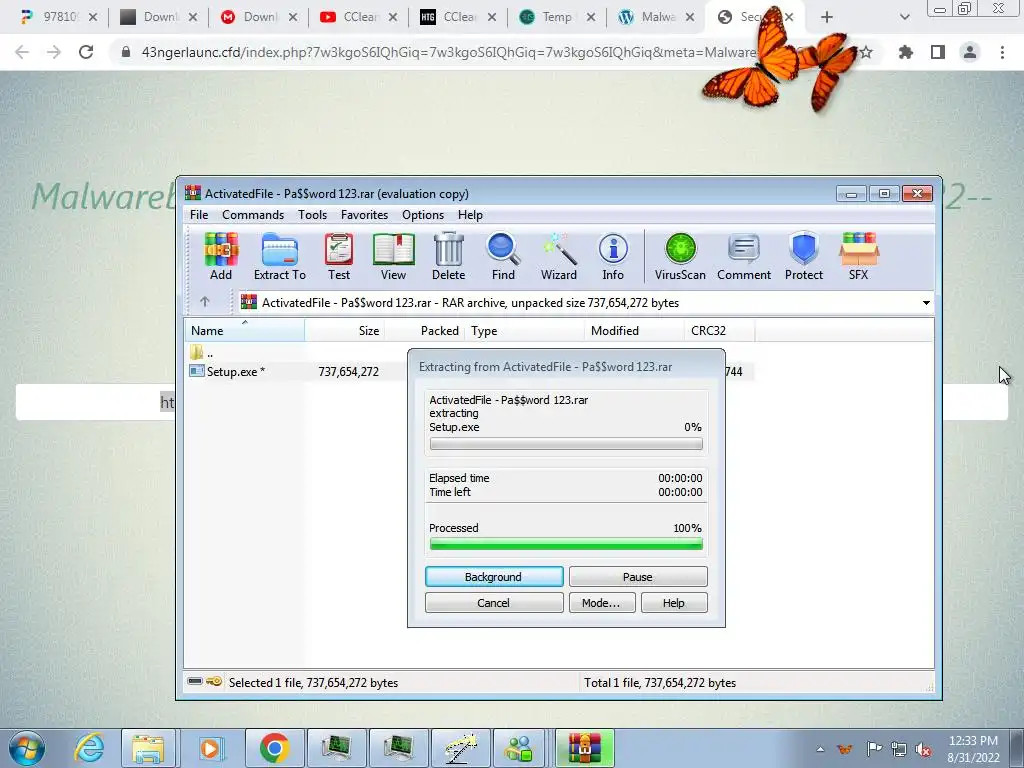Reload the Chrome page
Image resolution: width=1024 pixels, height=768 pixels.
[86, 52]
